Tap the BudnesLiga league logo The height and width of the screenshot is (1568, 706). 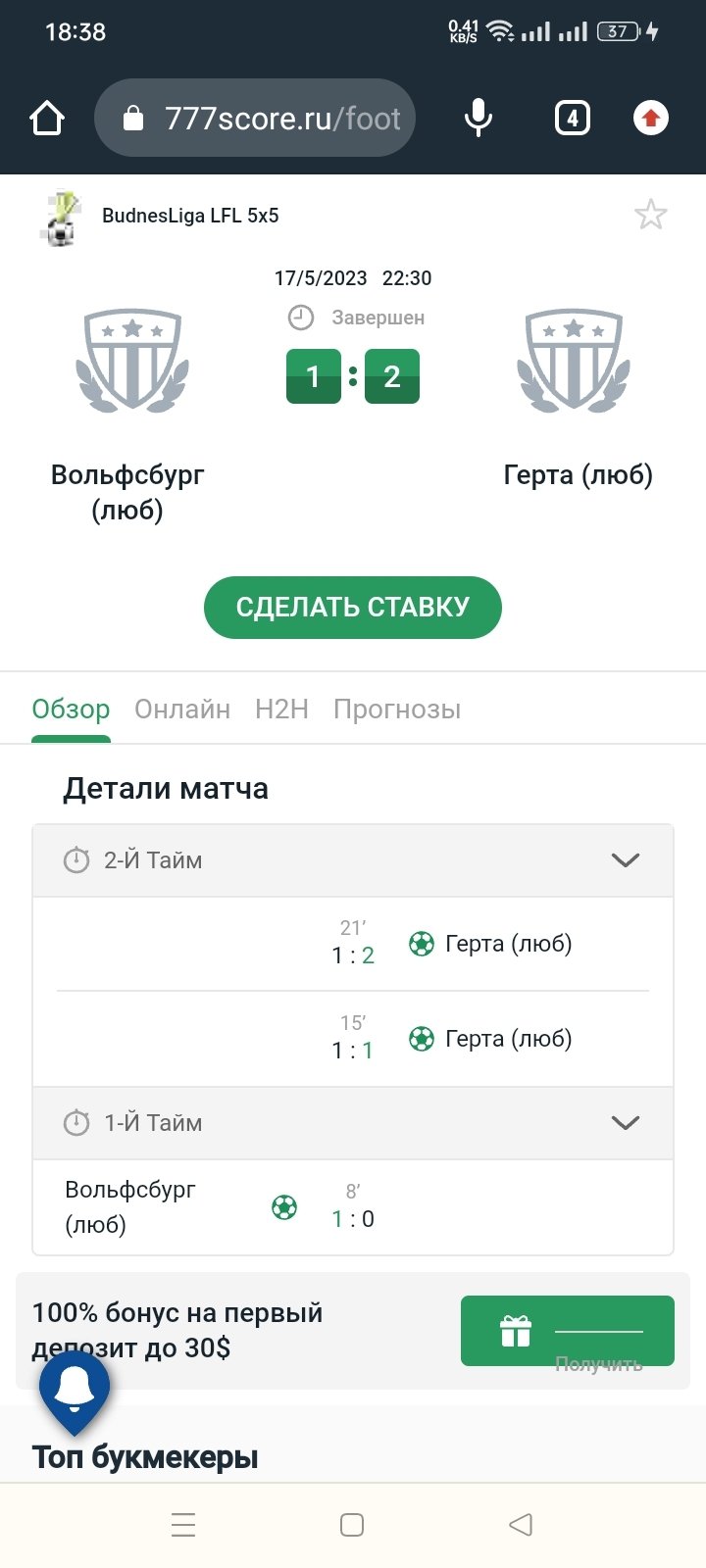click(61, 218)
